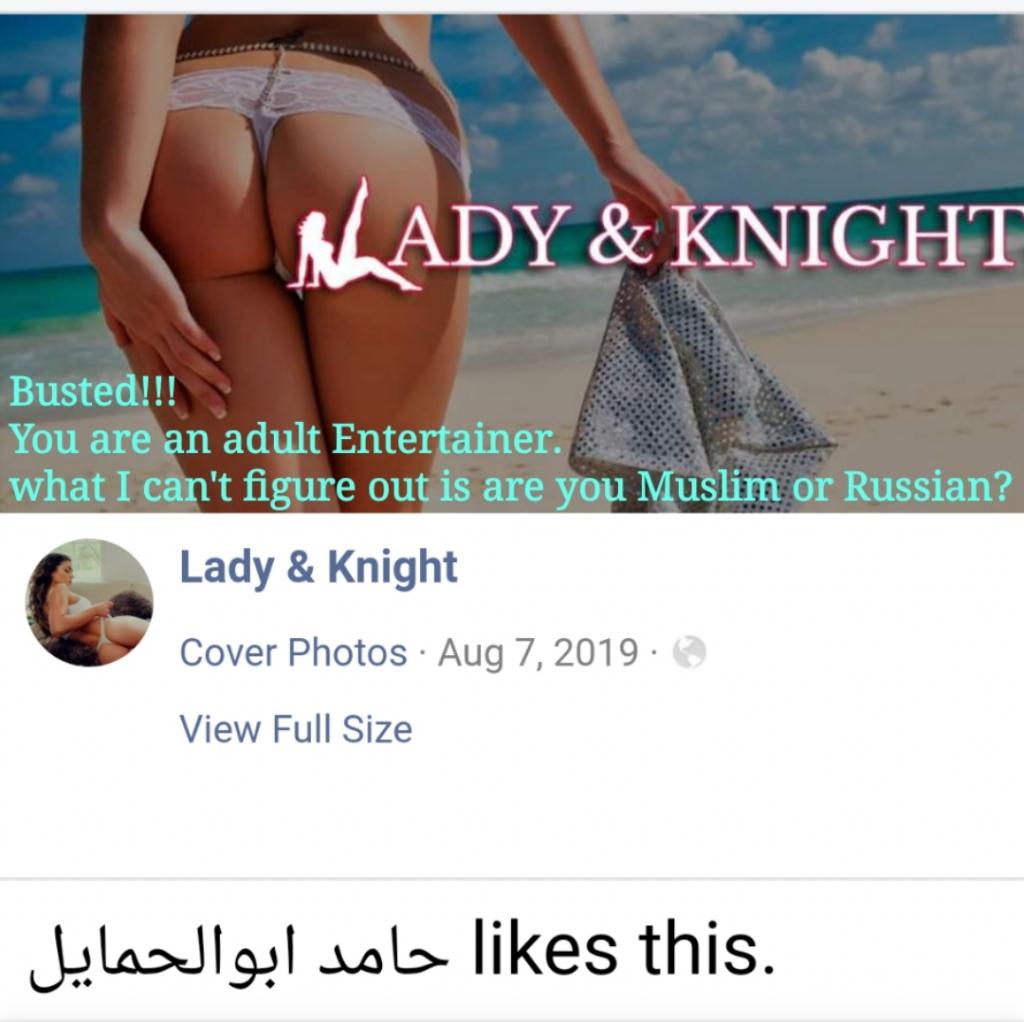The image size is (1024, 1022).
Task: Click the divider line above the likes row
Action: 512,879
